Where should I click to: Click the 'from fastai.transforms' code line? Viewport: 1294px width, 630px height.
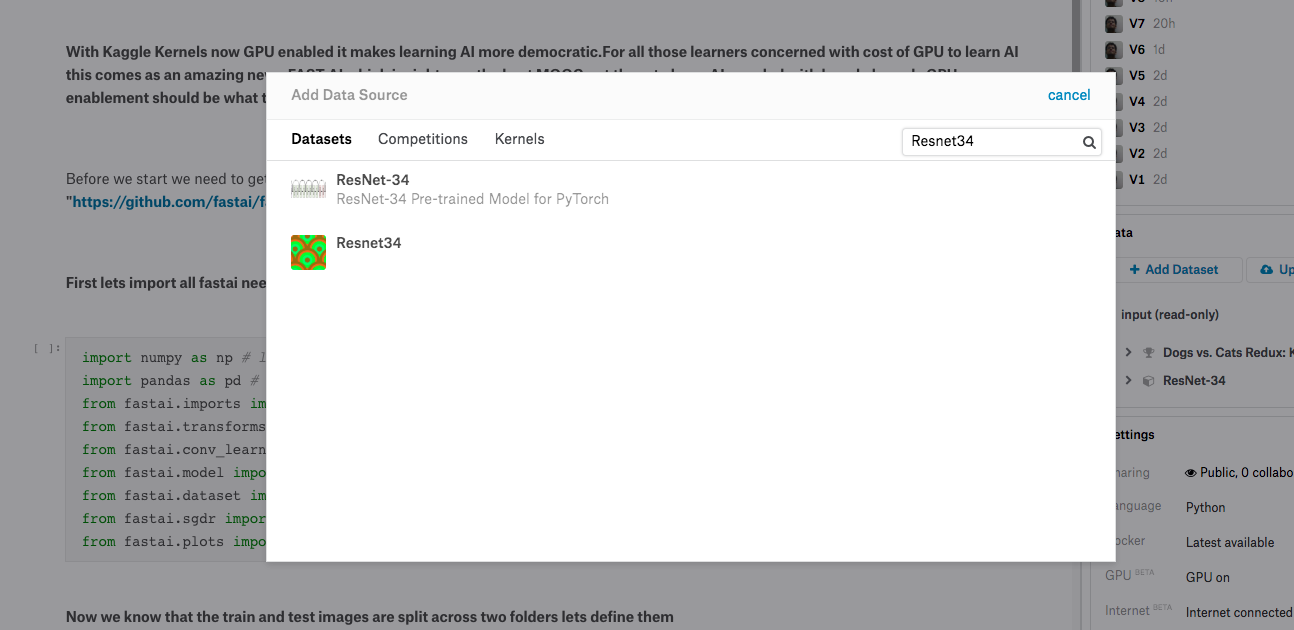pos(173,427)
